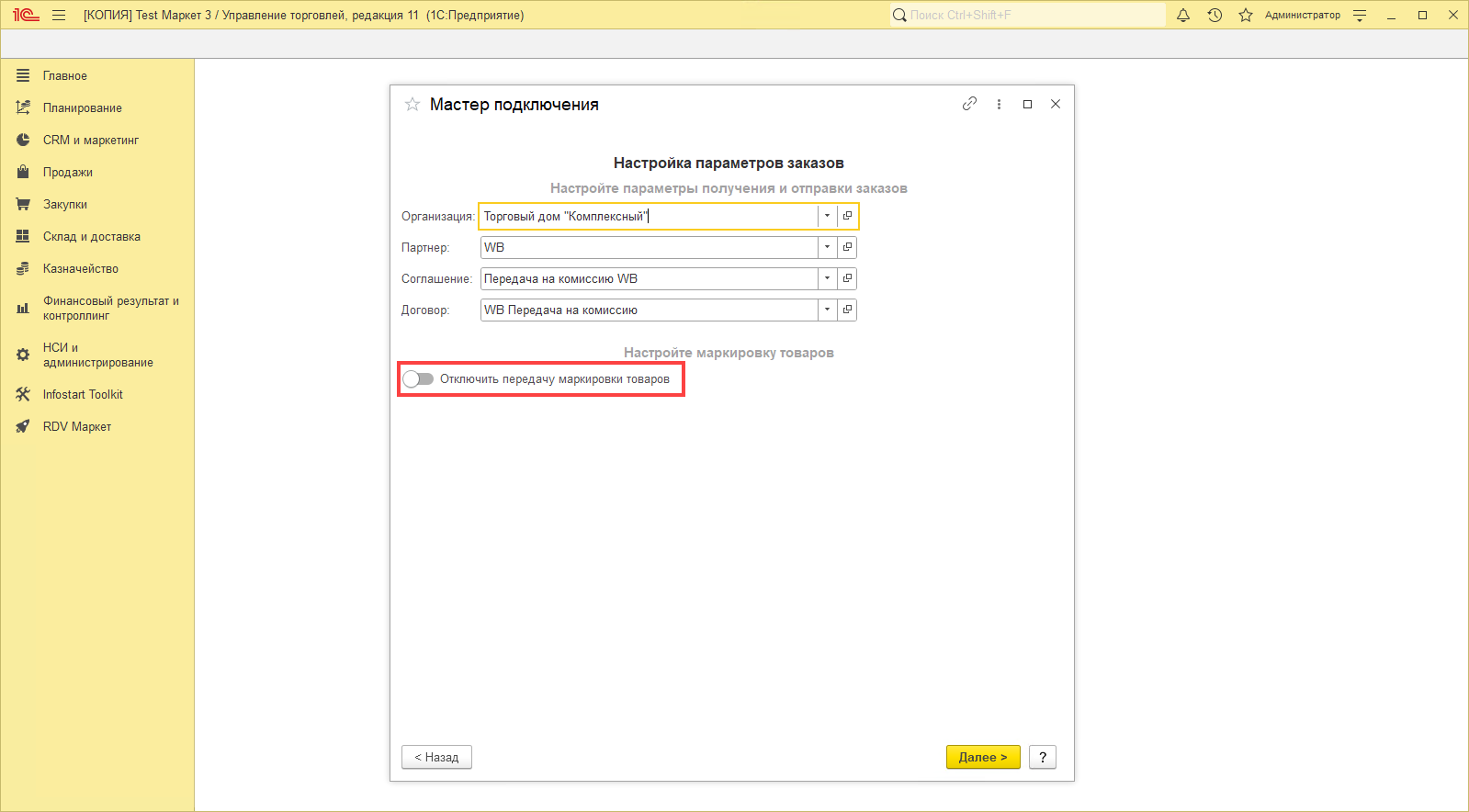Open Организация record with open button
This screenshot has width=1469, height=812.
(x=847, y=216)
